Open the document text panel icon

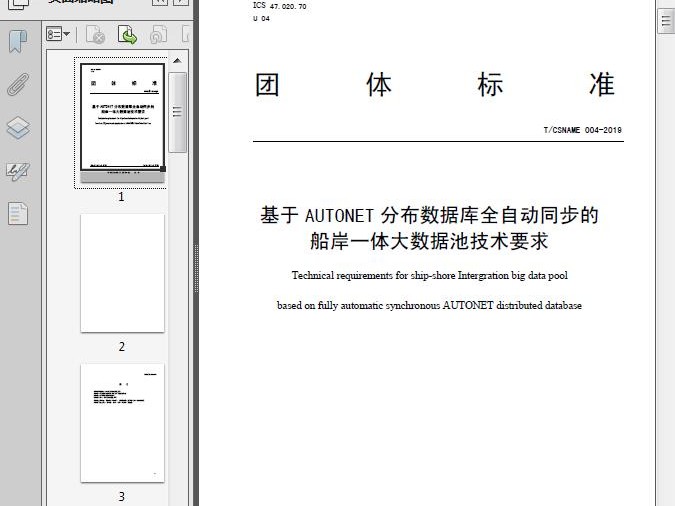[x=18, y=214]
